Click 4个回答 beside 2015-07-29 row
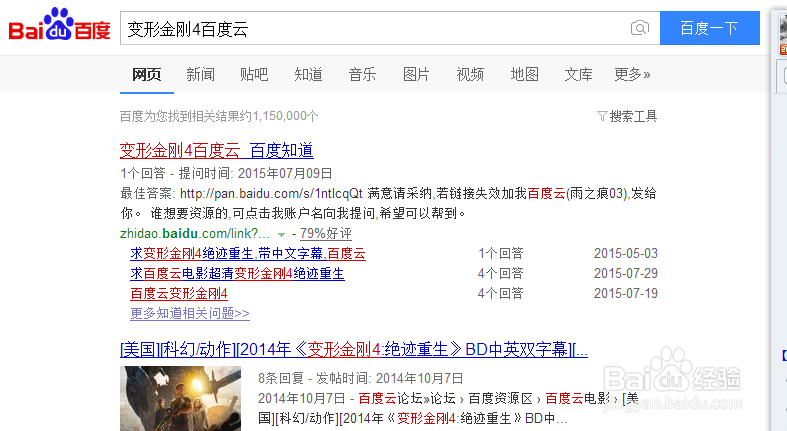787x431 pixels. 501,273
